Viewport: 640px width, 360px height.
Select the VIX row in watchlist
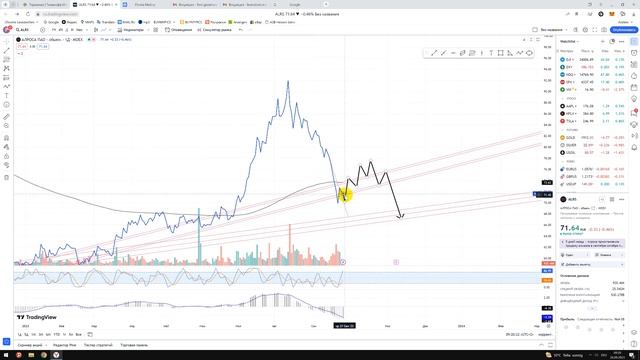coord(592,89)
